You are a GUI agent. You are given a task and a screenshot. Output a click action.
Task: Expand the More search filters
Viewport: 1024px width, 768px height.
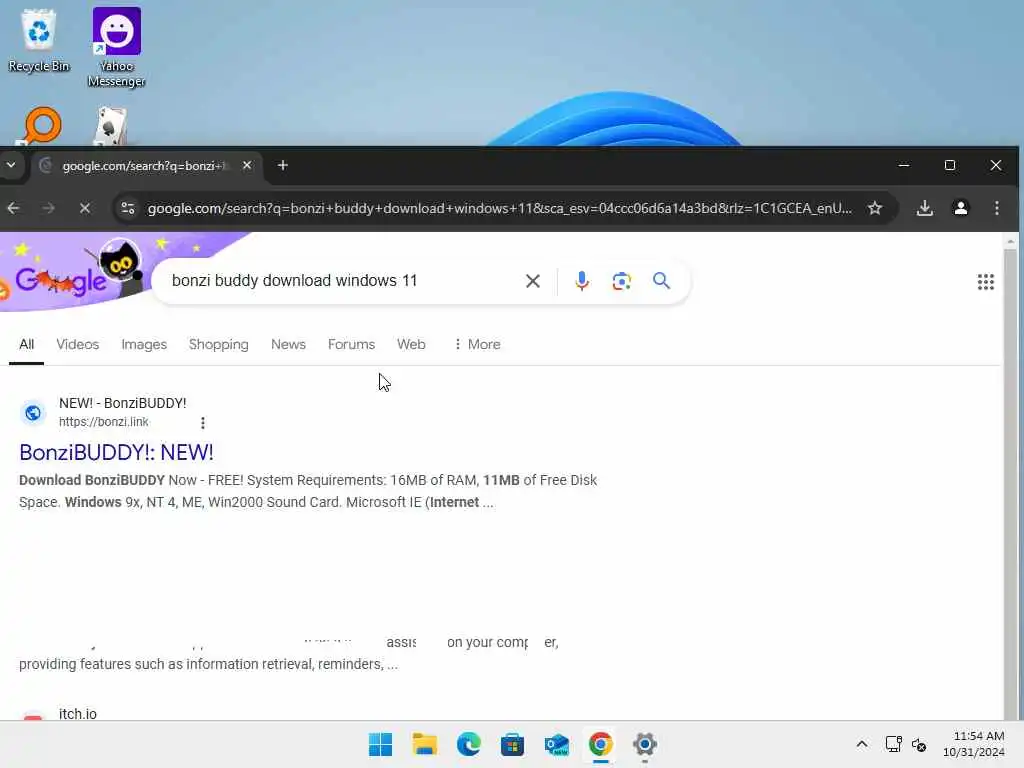click(x=477, y=344)
